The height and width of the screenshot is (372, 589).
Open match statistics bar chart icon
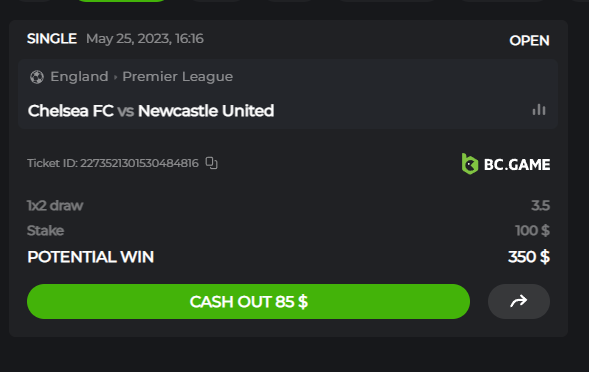point(539,110)
